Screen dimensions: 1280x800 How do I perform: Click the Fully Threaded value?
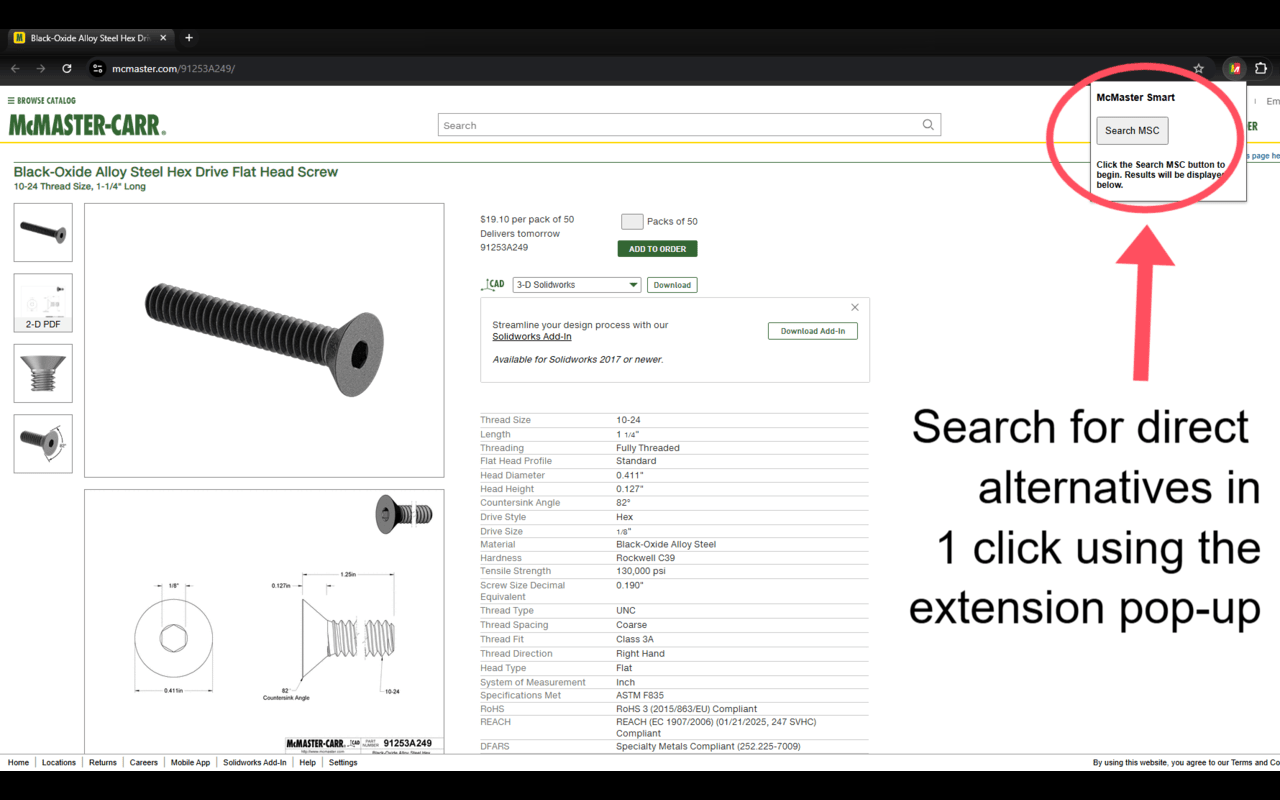tap(648, 448)
